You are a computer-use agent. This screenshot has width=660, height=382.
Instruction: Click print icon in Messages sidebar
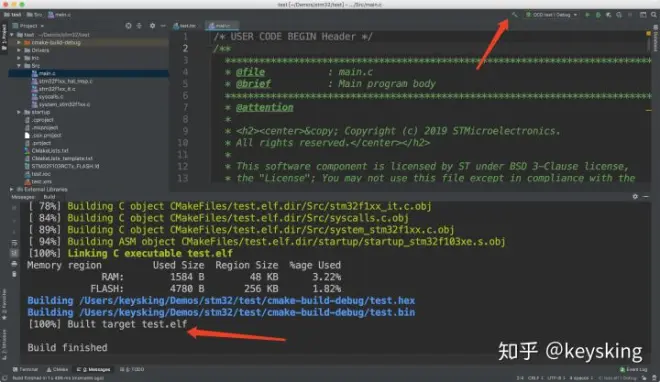coord(14,264)
